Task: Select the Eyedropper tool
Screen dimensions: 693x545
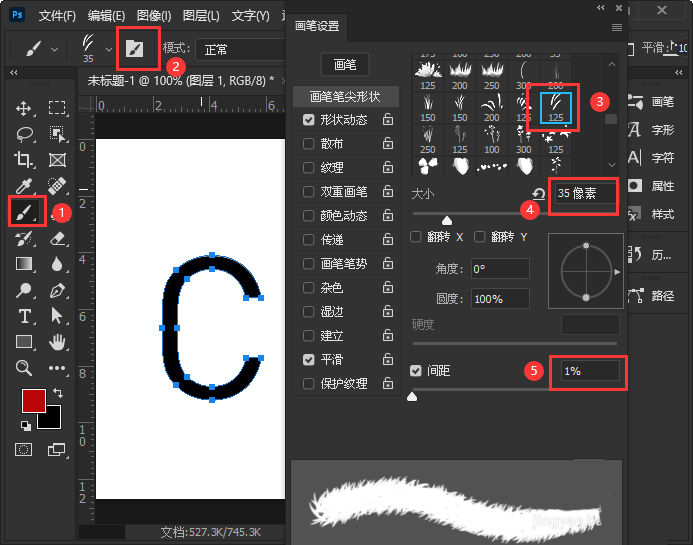Action: pos(23,186)
